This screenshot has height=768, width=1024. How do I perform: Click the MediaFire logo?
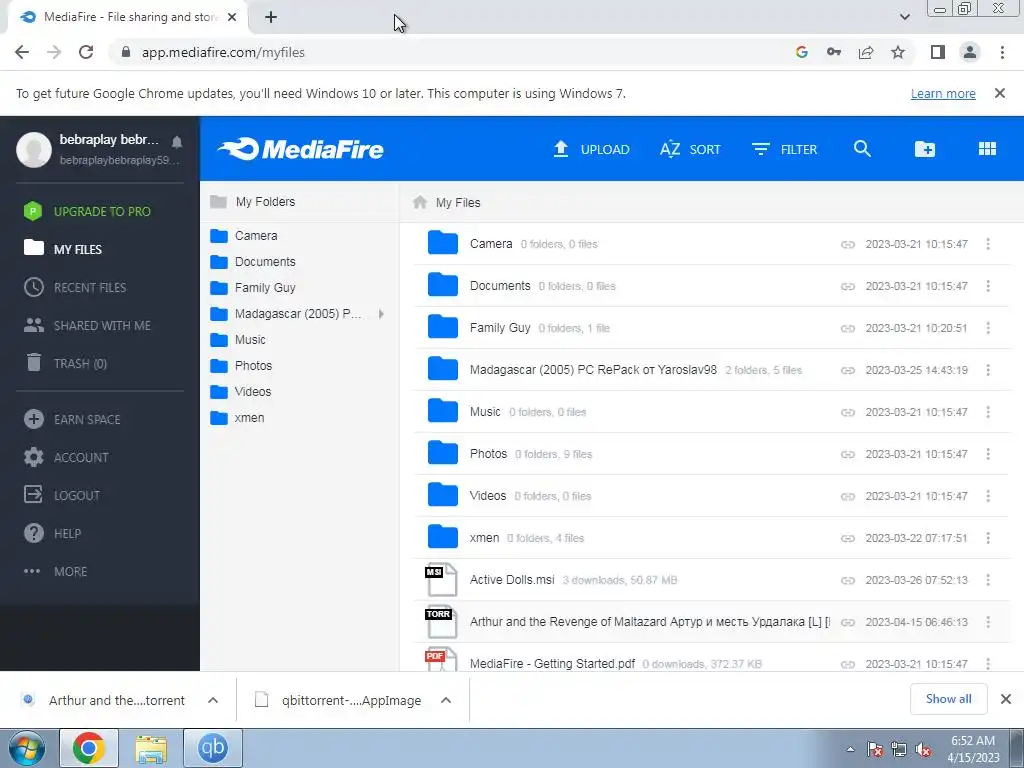[301, 149]
